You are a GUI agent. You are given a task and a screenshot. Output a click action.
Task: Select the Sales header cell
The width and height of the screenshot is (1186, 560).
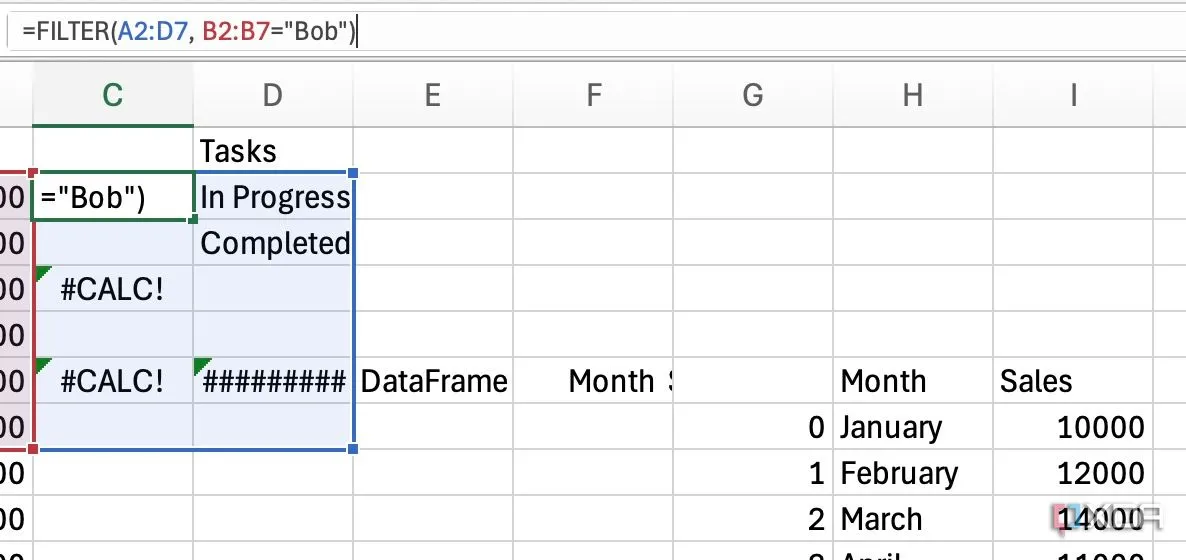pyautogui.click(x=1073, y=381)
